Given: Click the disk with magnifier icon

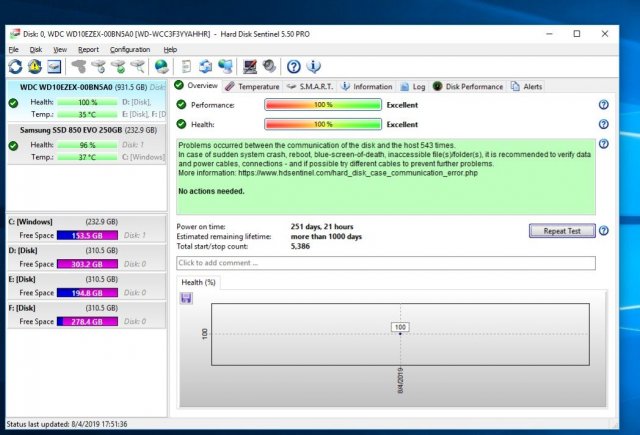Looking at the screenshot, I should pos(138,66).
